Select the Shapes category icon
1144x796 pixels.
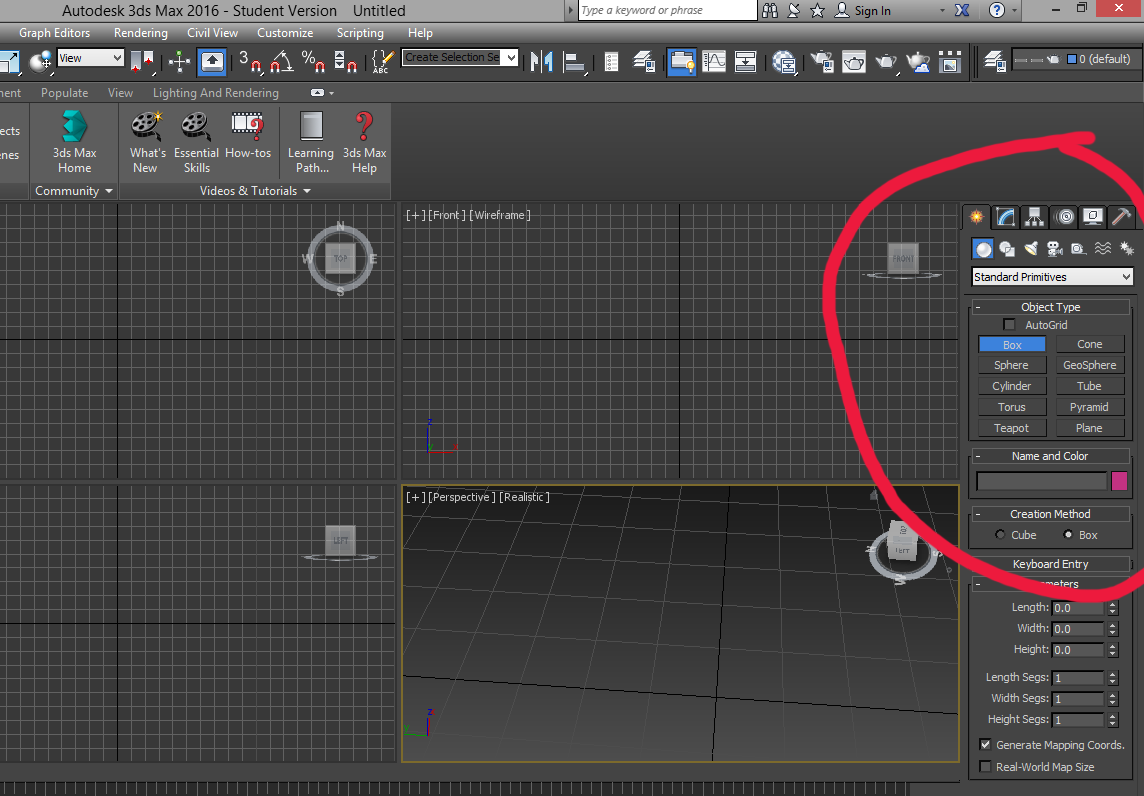(1007, 250)
